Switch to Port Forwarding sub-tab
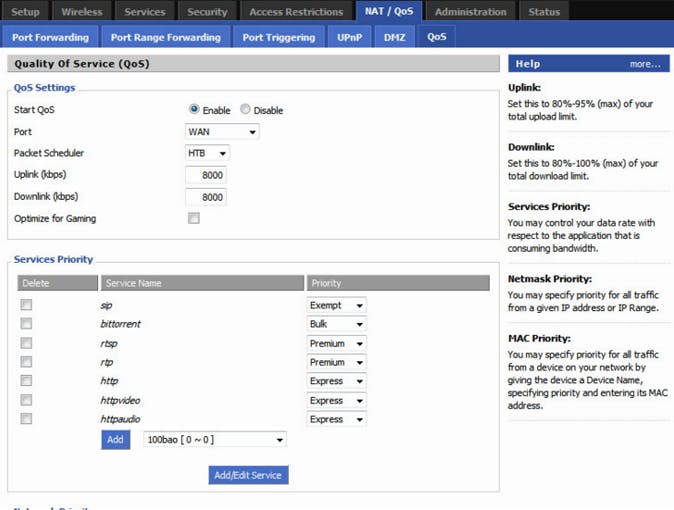The image size is (674, 510). [x=50, y=37]
